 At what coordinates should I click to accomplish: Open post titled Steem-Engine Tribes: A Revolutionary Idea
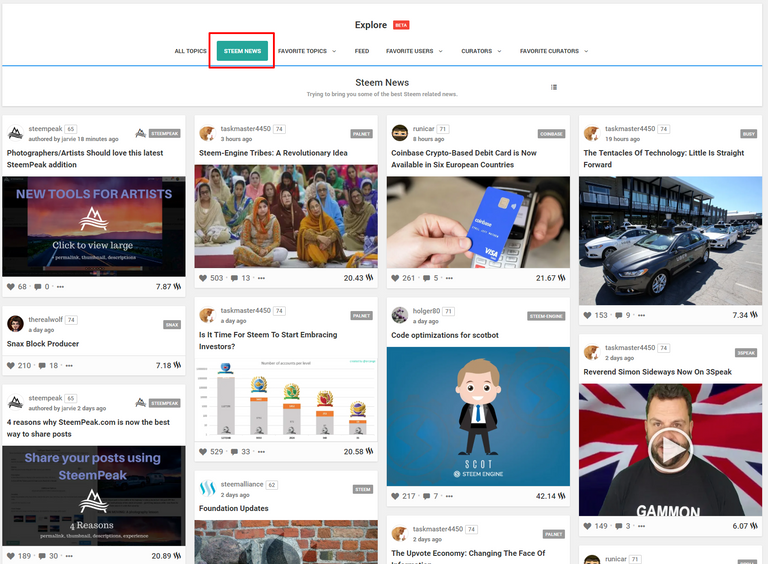(273, 153)
